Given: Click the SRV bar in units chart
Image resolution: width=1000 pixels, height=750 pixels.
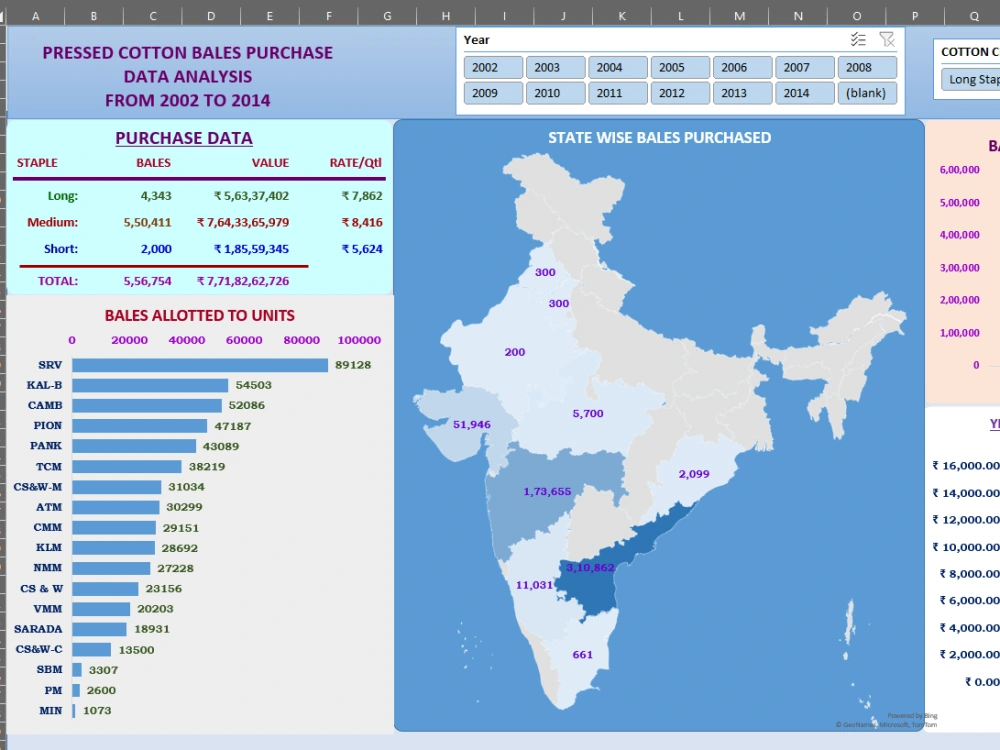Looking at the screenshot, I should [x=200, y=365].
